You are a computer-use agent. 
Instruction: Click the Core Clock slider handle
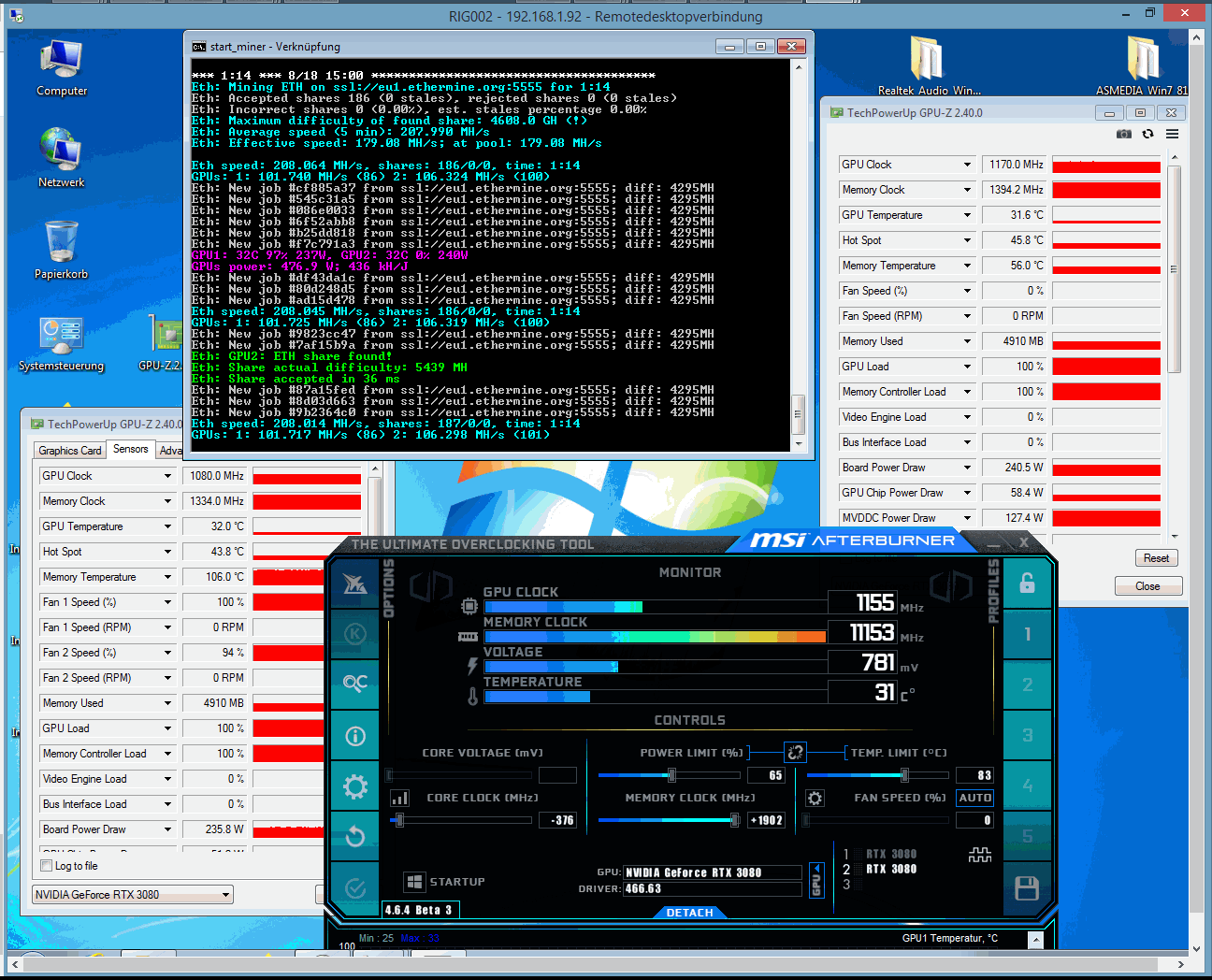click(399, 820)
